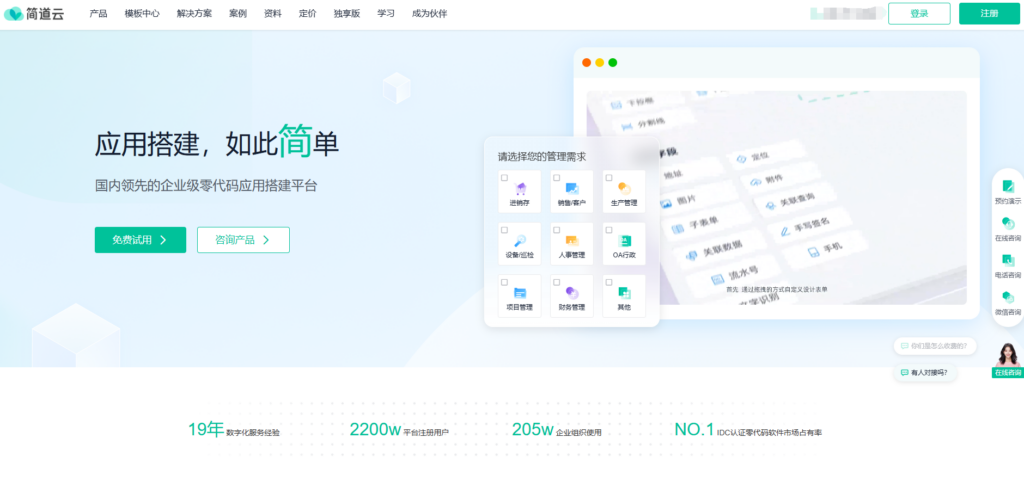Click the 2200w 平台注册用户 statistic
1024x481 pixels.
[x=399, y=430]
